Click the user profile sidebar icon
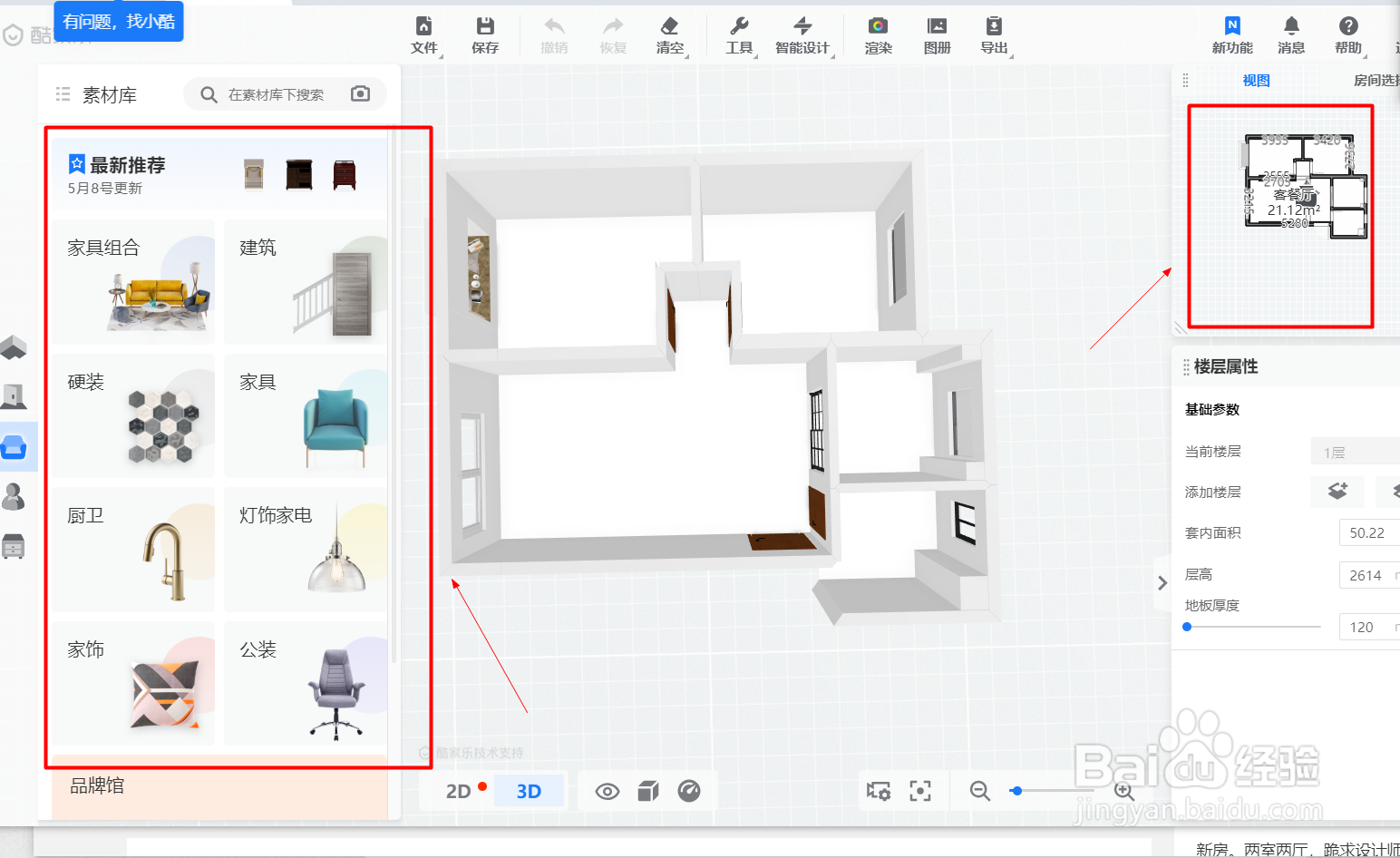This screenshot has height=858, width=1400. click(x=14, y=496)
